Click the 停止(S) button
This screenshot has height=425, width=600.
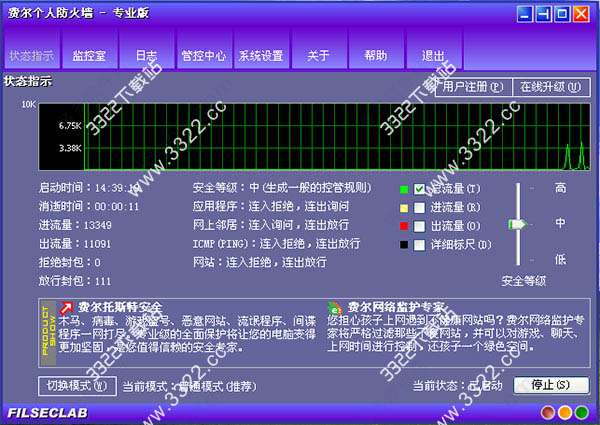551,385
